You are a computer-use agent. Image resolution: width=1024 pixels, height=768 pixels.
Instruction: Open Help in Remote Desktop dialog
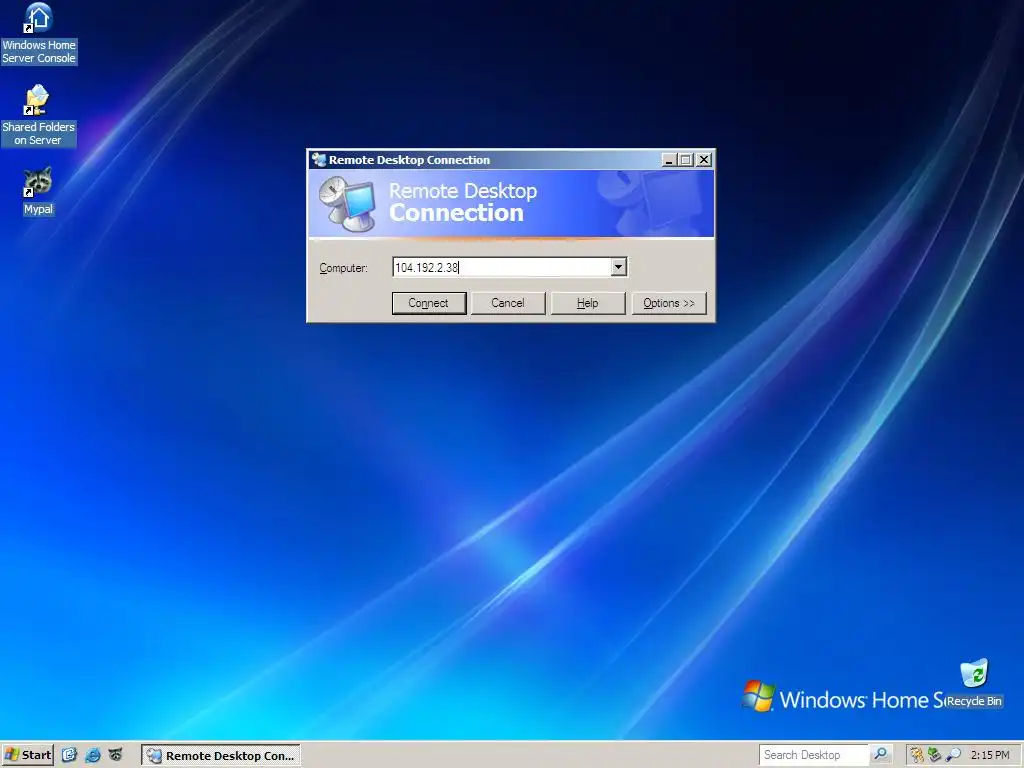(x=588, y=303)
